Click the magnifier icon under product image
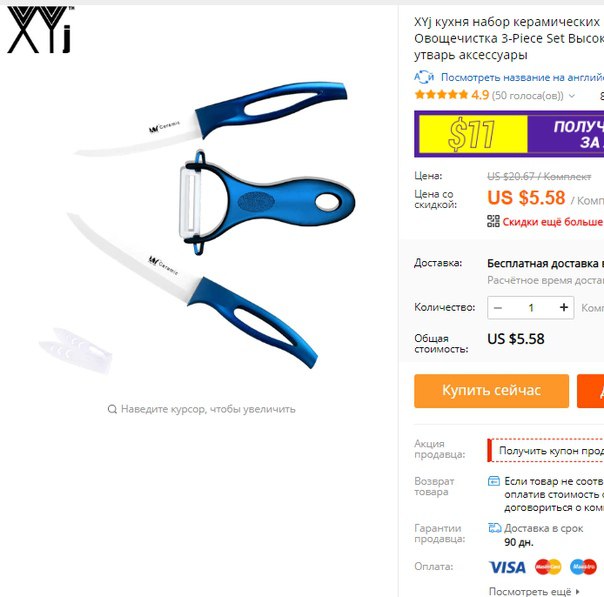The height and width of the screenshot is (597, 604). pos(112,409)
